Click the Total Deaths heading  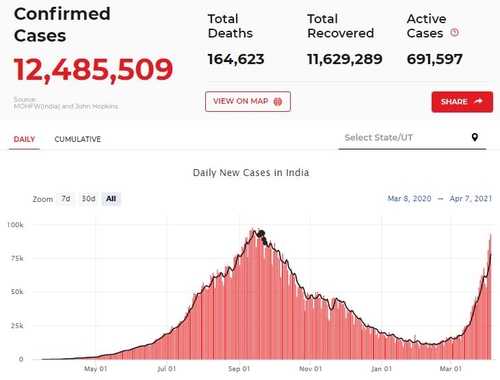[x=230, y=26]
